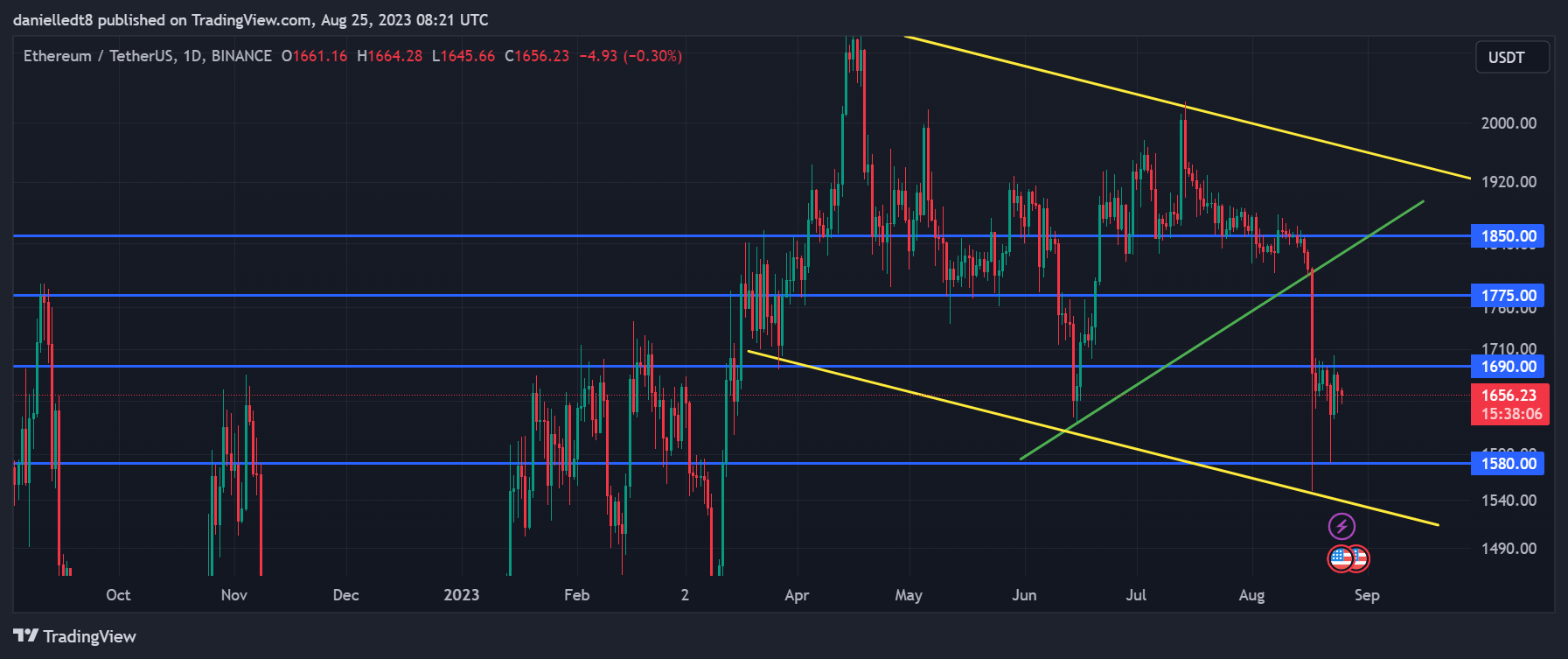The height and width of the screenshot is (659, 1568).
Task: Click the published-by header text
Action: coord(251,19)
